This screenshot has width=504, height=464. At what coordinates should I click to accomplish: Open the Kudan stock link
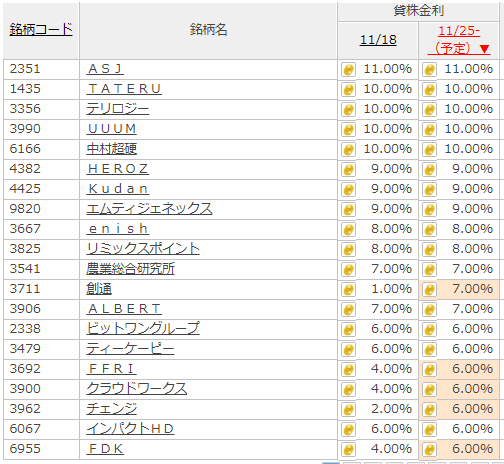[x=118, y=189]
